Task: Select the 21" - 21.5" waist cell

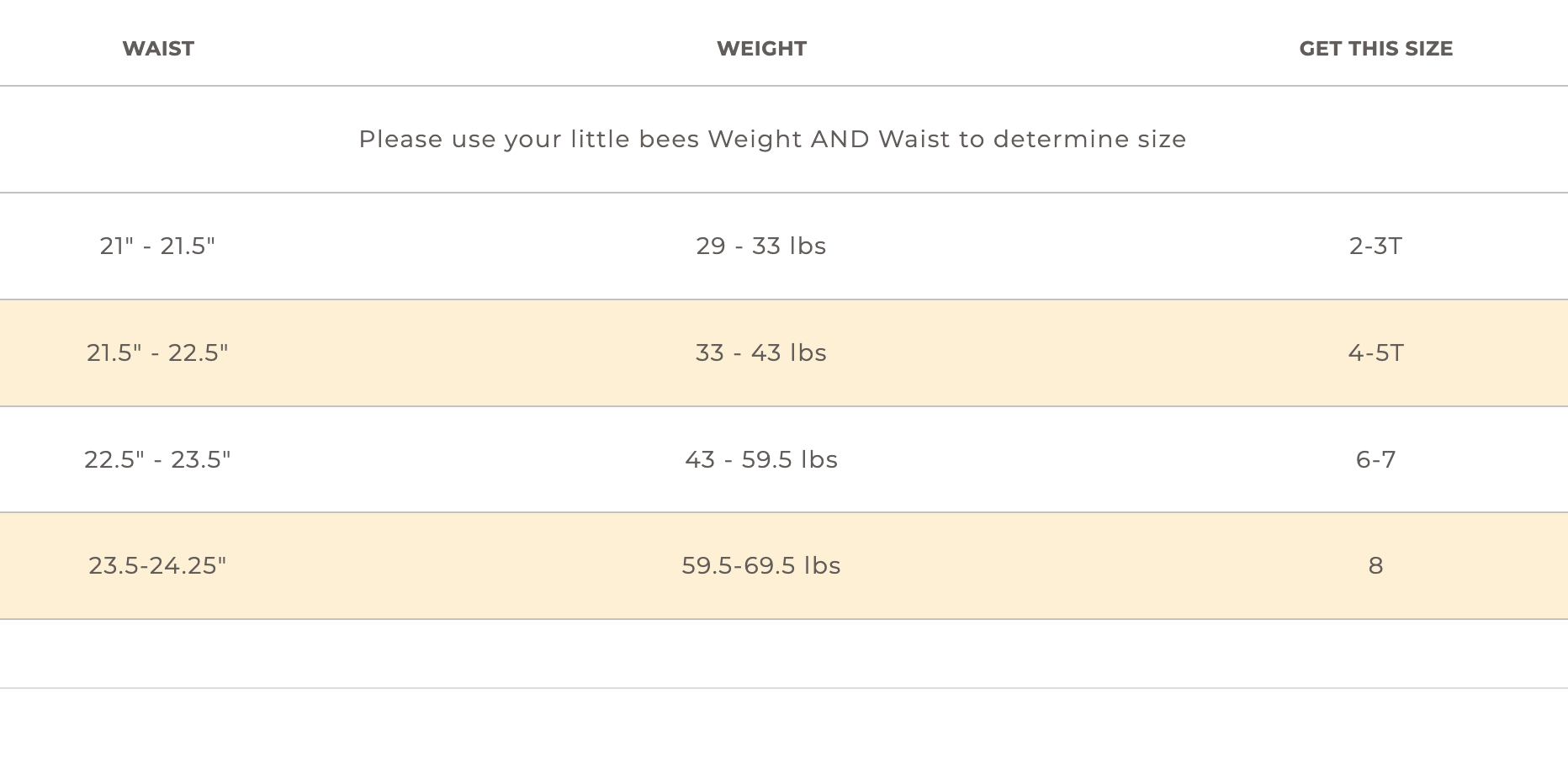Action: [x=157, y=246]
